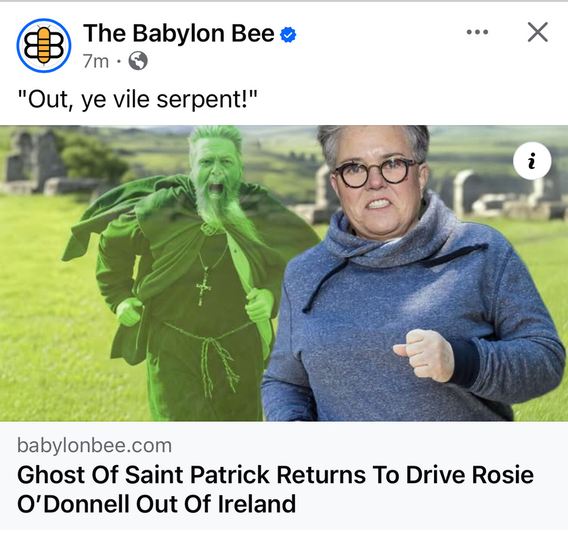Click the globe public audience icon

[x=138, y=60]
